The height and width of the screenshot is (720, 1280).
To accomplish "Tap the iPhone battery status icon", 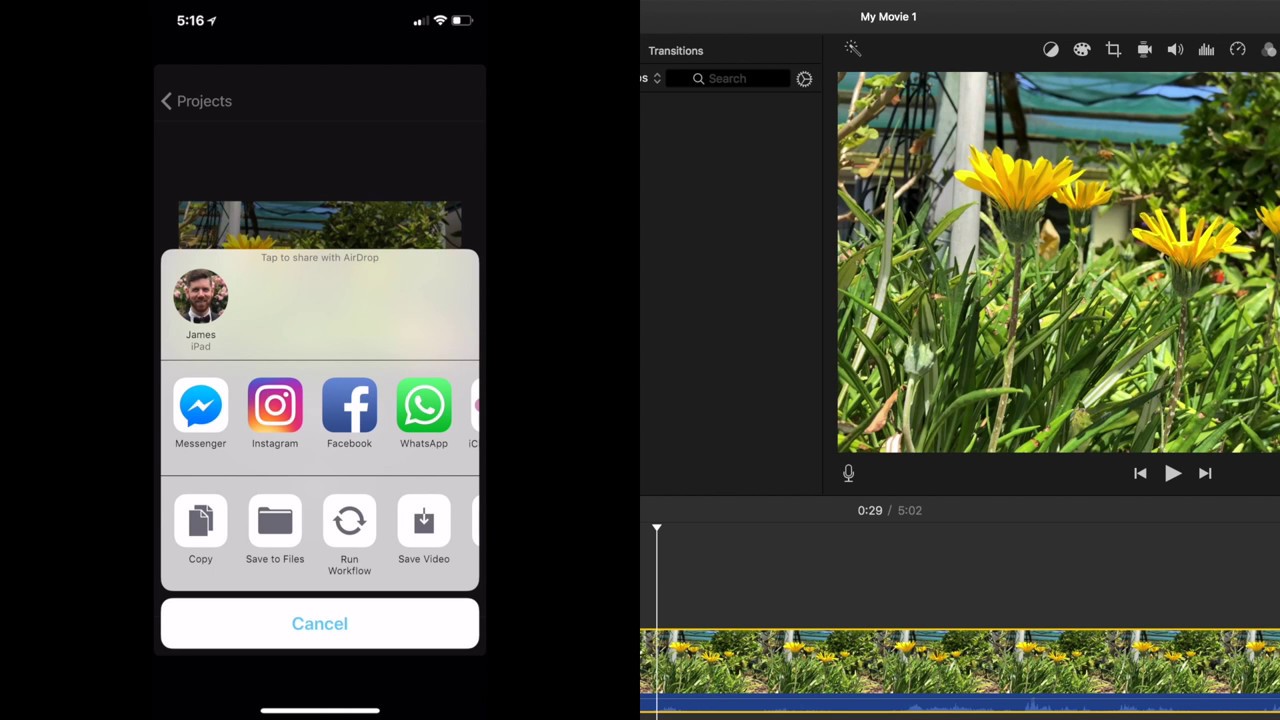I will pos(461,20).
